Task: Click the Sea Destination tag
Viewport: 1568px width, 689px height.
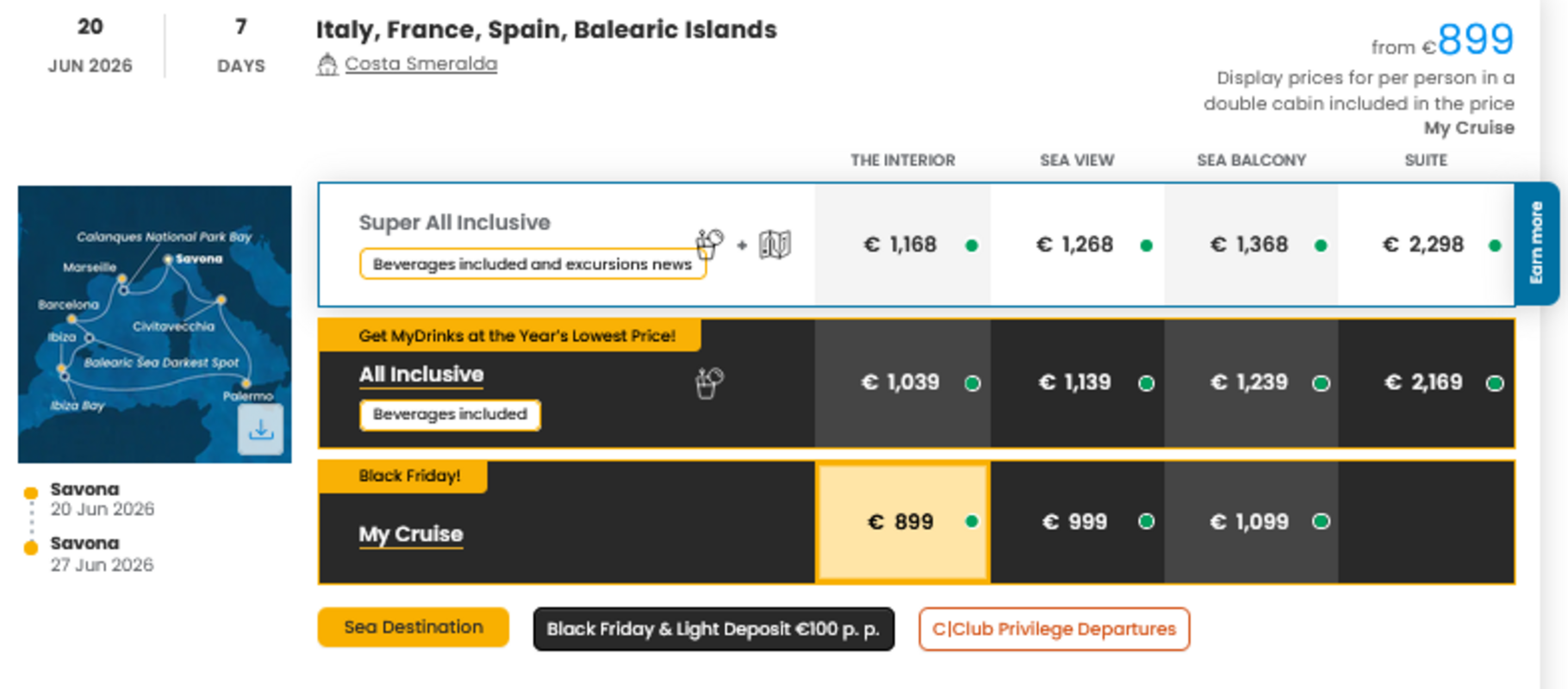Action: [x=414, y=627]
